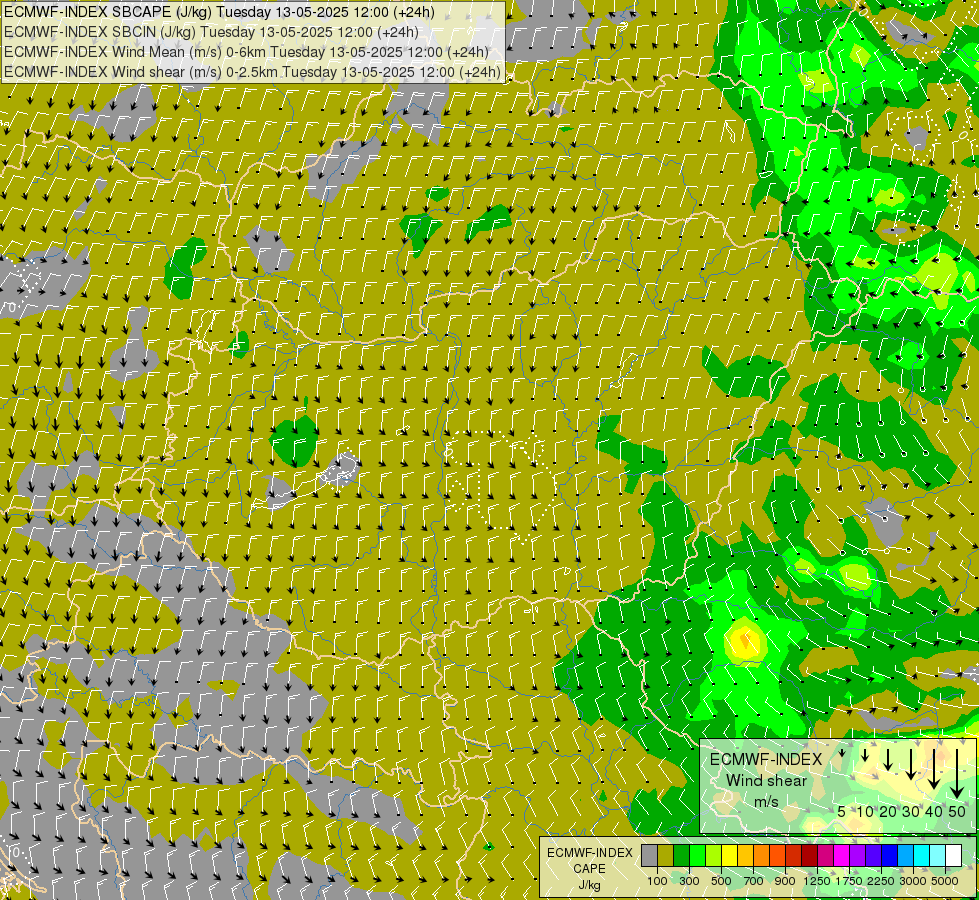The image size is (979, 900).
Task: Click the 500 value on CAPE scale
Action: pos(721,881)
